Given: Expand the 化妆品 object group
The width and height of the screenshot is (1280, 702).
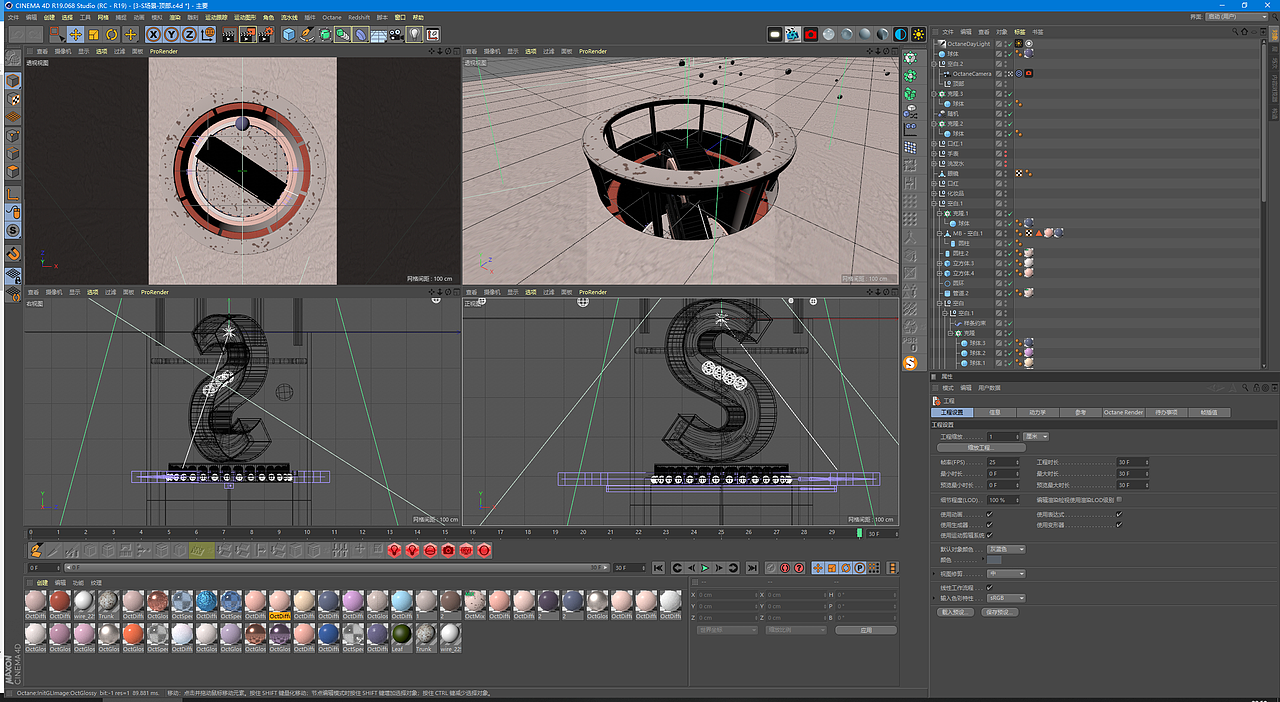Looking at the screenshot, I should 936,194.
